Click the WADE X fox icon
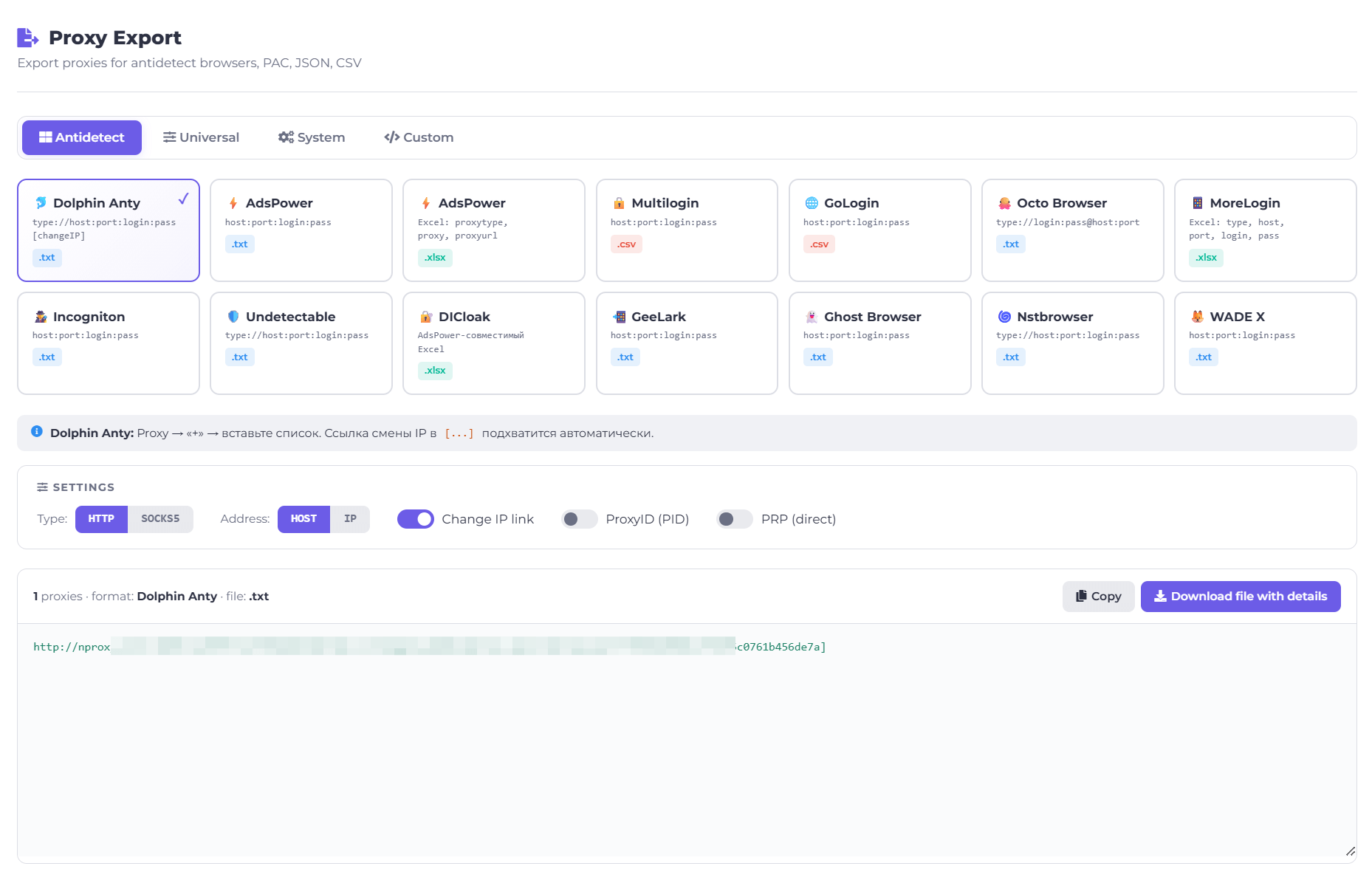 [x=1197, y=317]
